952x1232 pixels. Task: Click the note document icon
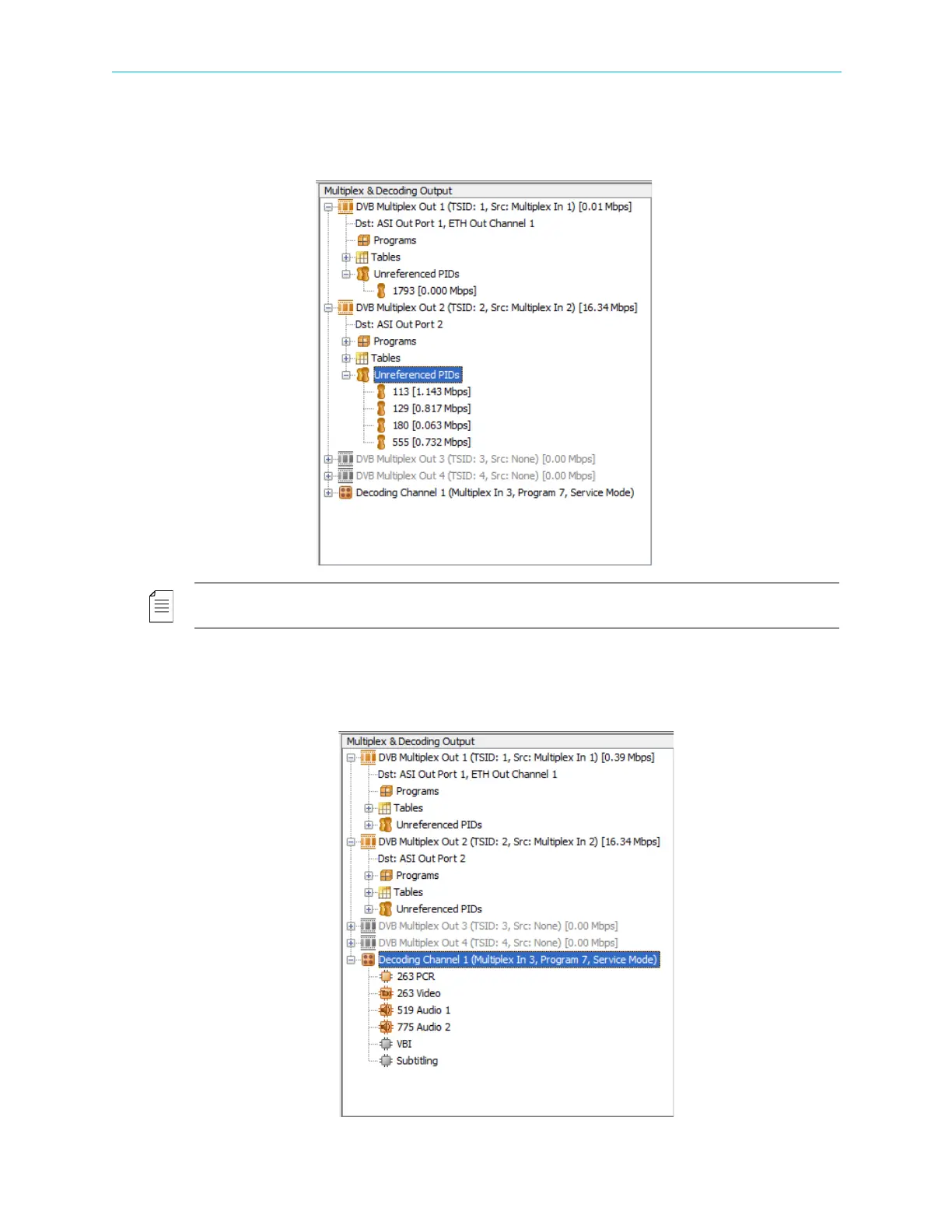tap(161, 607)
